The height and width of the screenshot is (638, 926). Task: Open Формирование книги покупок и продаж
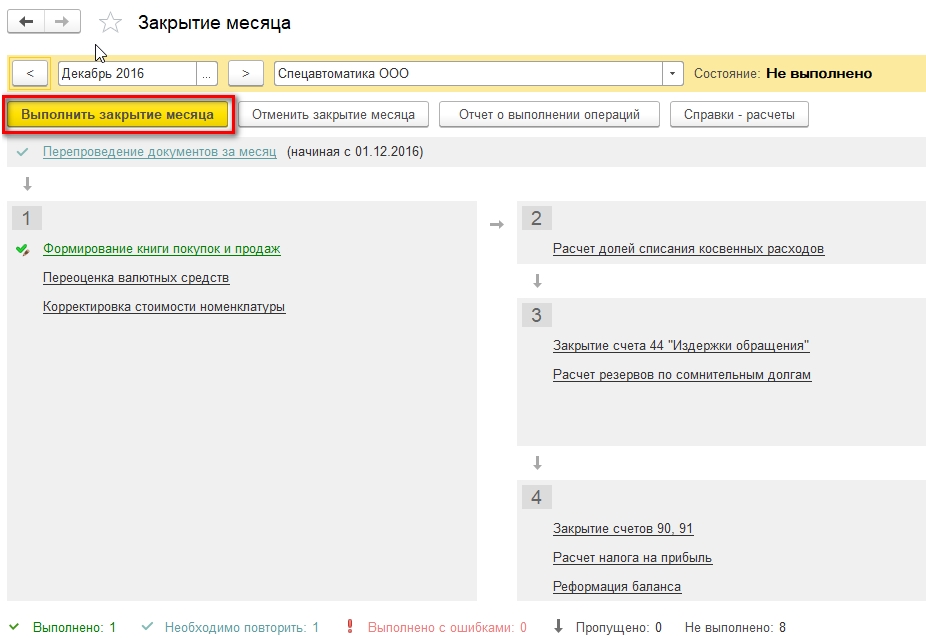point(161,249)
